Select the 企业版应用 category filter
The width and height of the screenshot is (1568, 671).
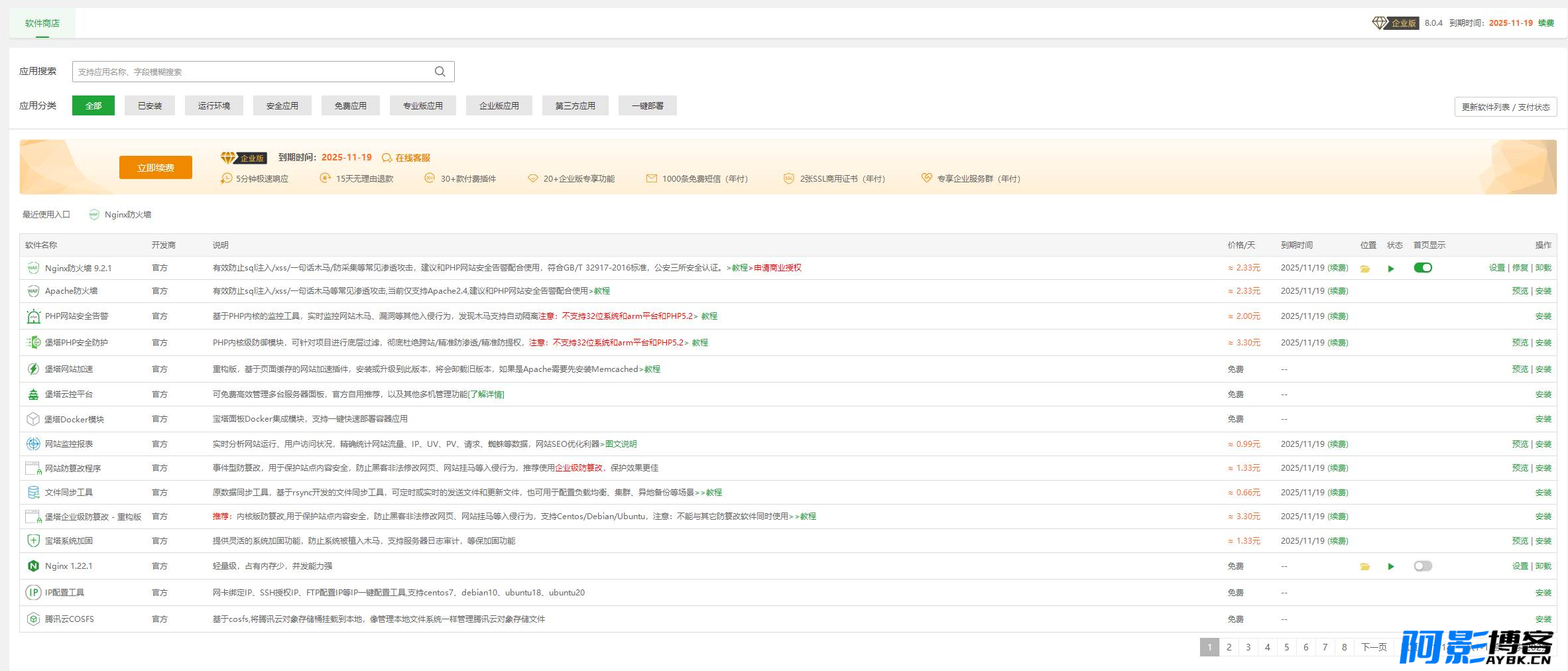tap(499, 105)
